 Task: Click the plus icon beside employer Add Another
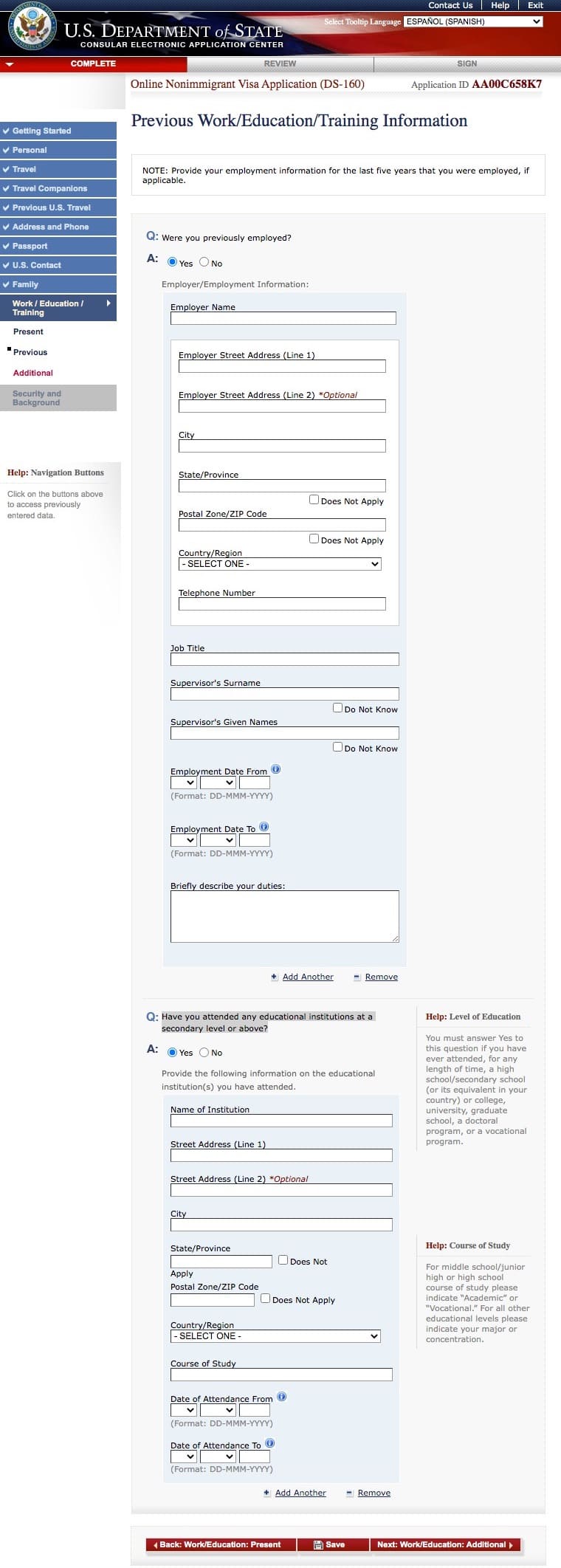275,977
